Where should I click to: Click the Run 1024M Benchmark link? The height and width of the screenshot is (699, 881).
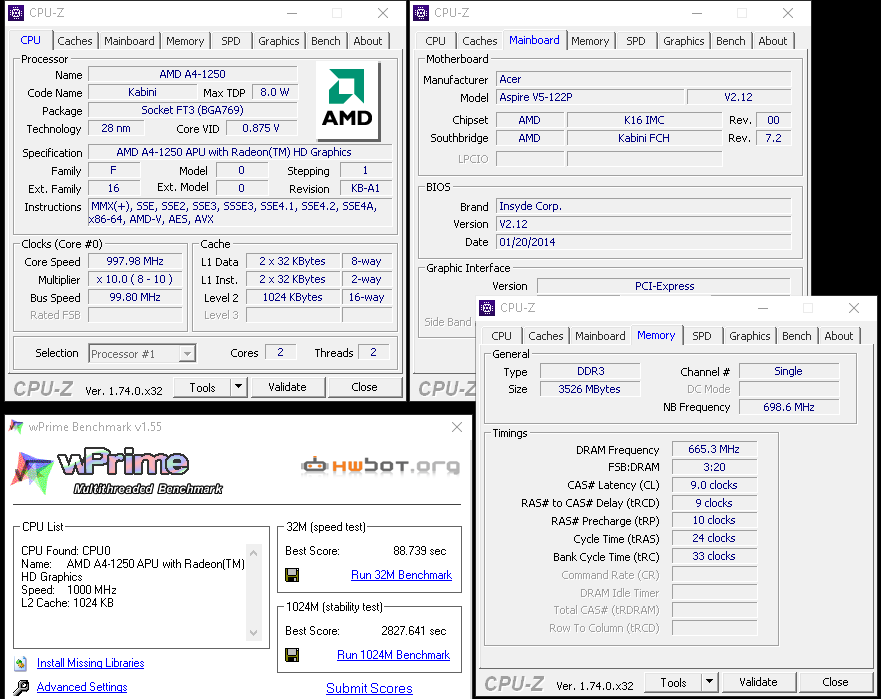(x=393, y=655)
